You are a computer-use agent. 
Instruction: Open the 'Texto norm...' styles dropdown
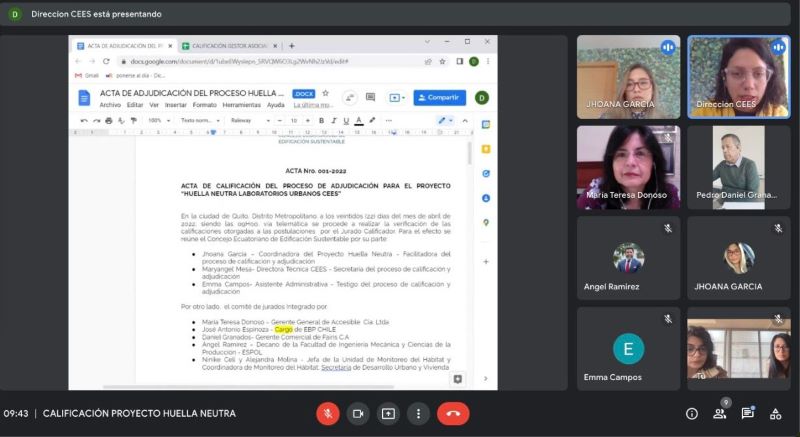[x=200, y=121]
